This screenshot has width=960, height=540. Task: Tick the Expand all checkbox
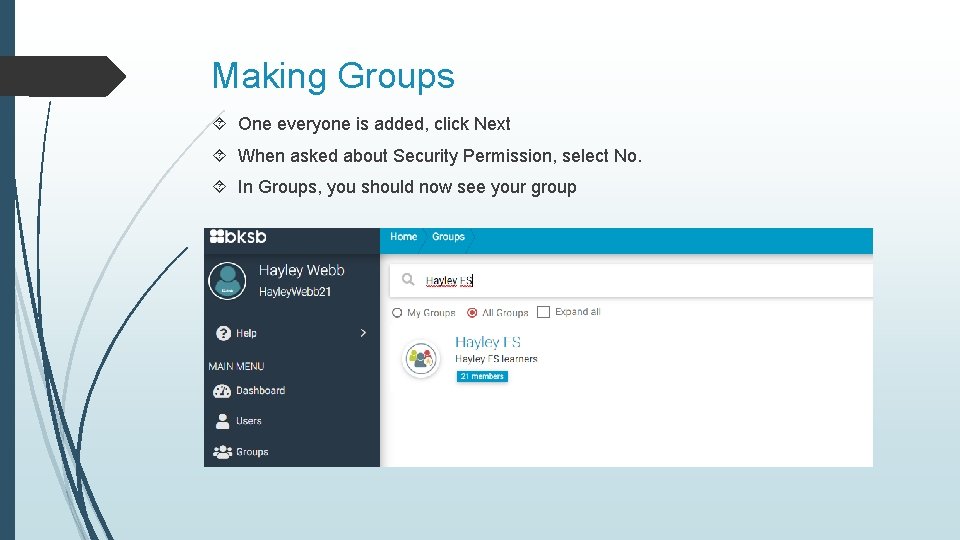[543, 312]
